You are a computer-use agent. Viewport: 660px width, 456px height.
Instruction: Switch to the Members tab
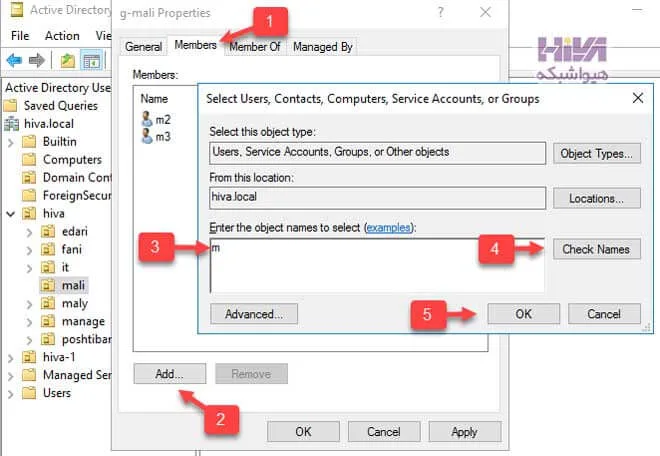coord(195,45)
